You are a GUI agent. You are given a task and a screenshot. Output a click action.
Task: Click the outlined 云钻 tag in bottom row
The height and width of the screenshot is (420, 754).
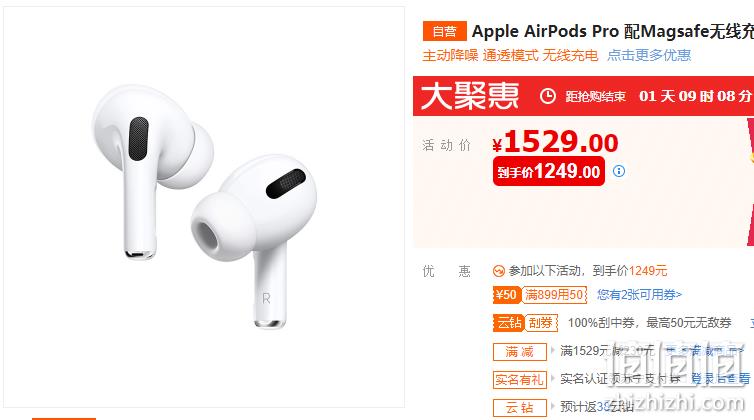[520, 407]
